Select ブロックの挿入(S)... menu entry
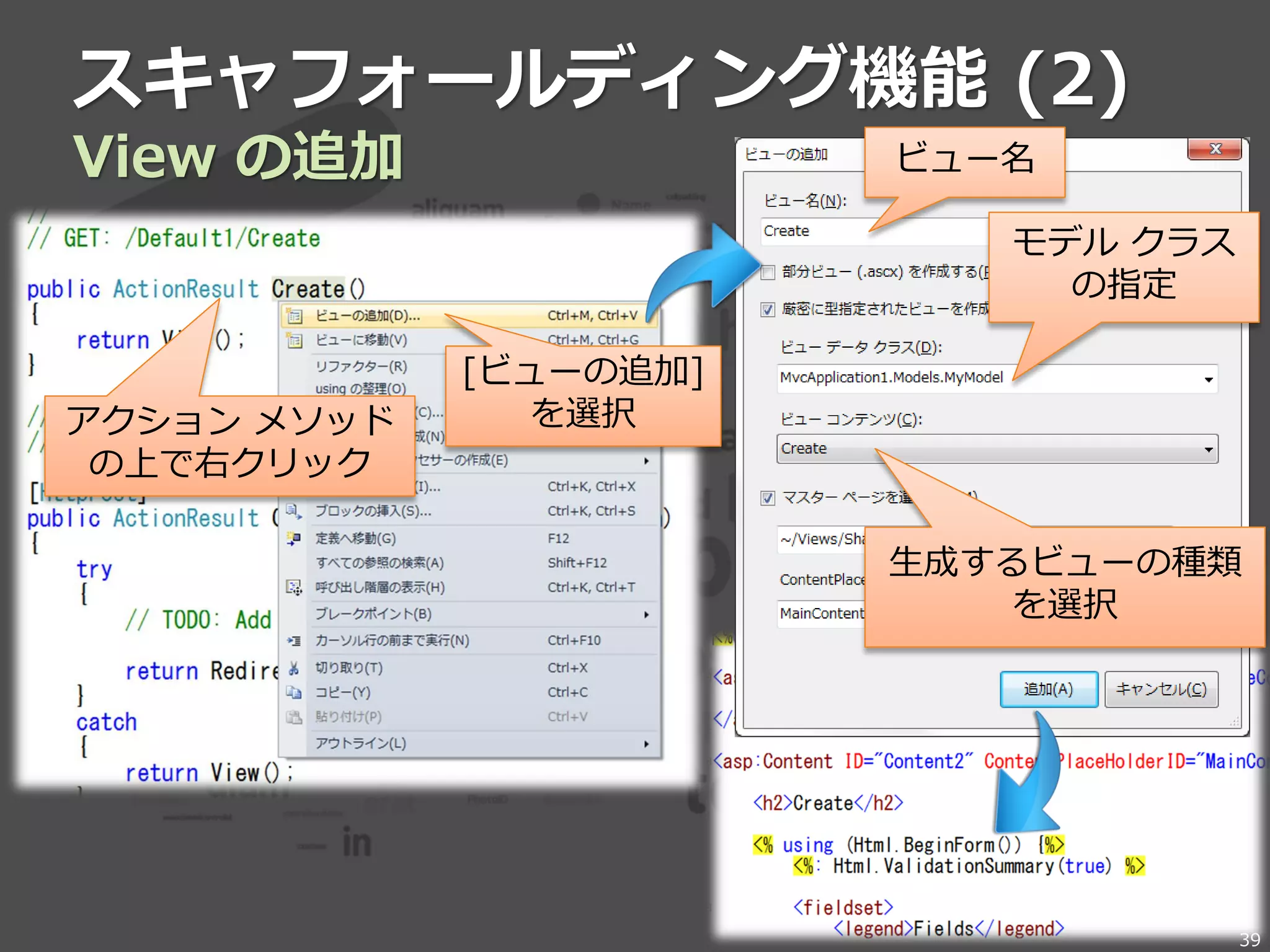 pos(469,511)
